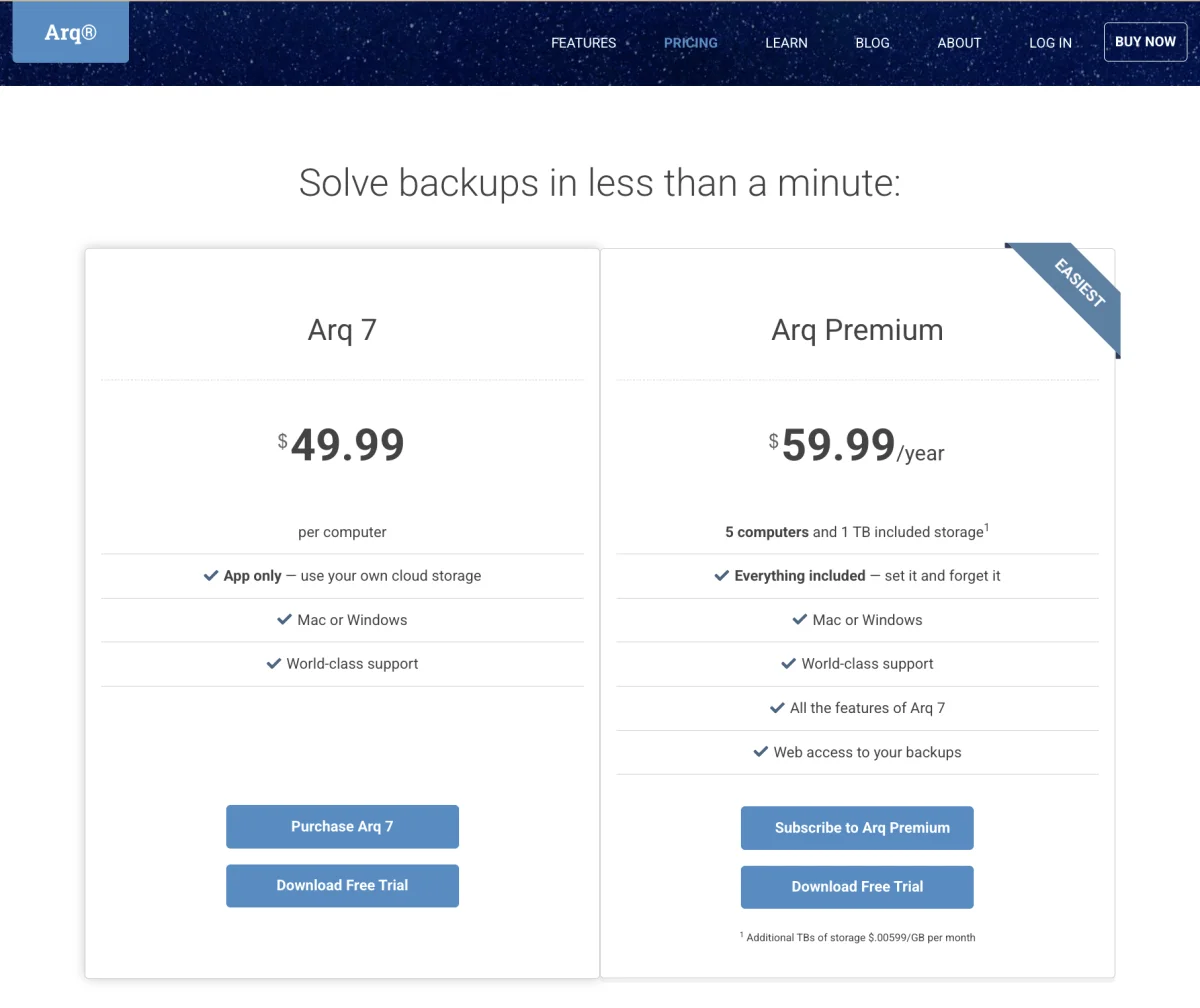The width and height of the screenshot is (1200, 1008).
Task: Click the Arq 7 plan heading
Action: pyautogui.click(x=342, y=330)
